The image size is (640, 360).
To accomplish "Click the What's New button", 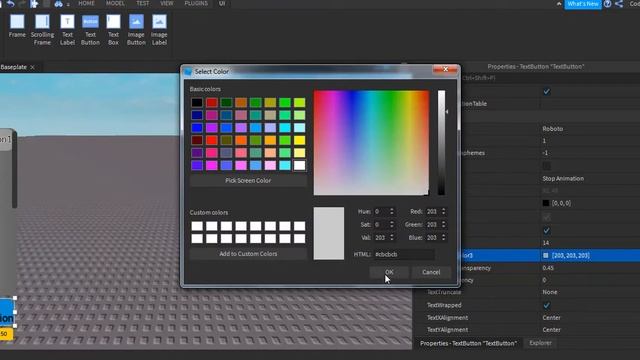I will point(583,4).
